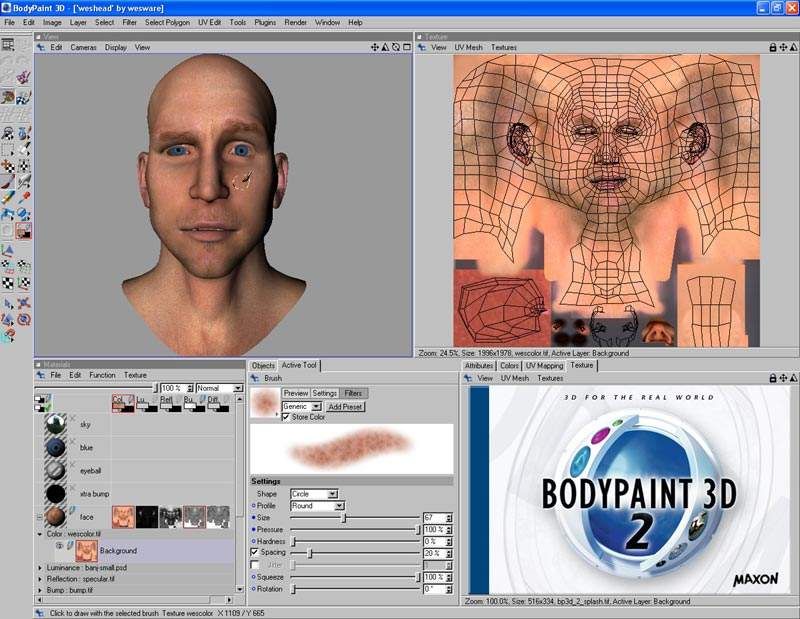The width and height of the screenshot is (800, 619).
Task: Open the Plugins menu
Action: tap(265, 22)
